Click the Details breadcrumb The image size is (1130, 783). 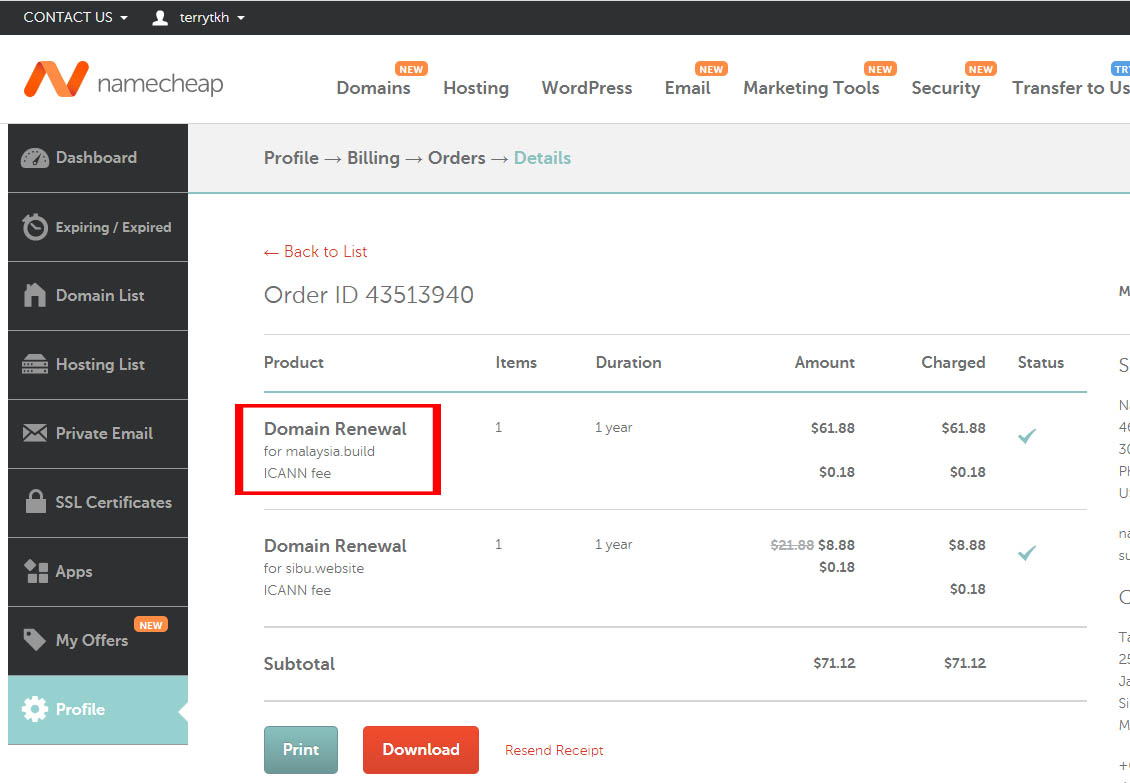[542, 158]
